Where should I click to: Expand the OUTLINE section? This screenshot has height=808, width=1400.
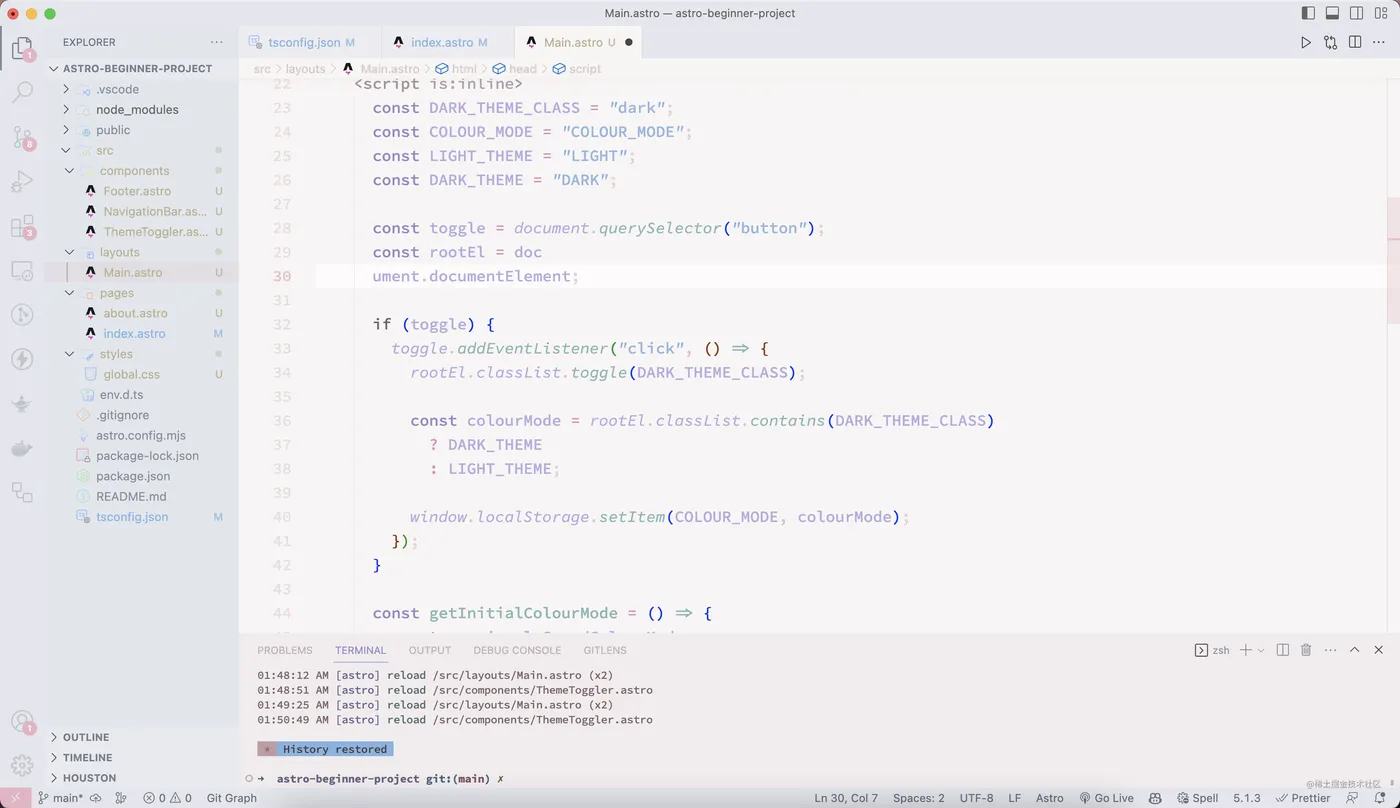86,737
